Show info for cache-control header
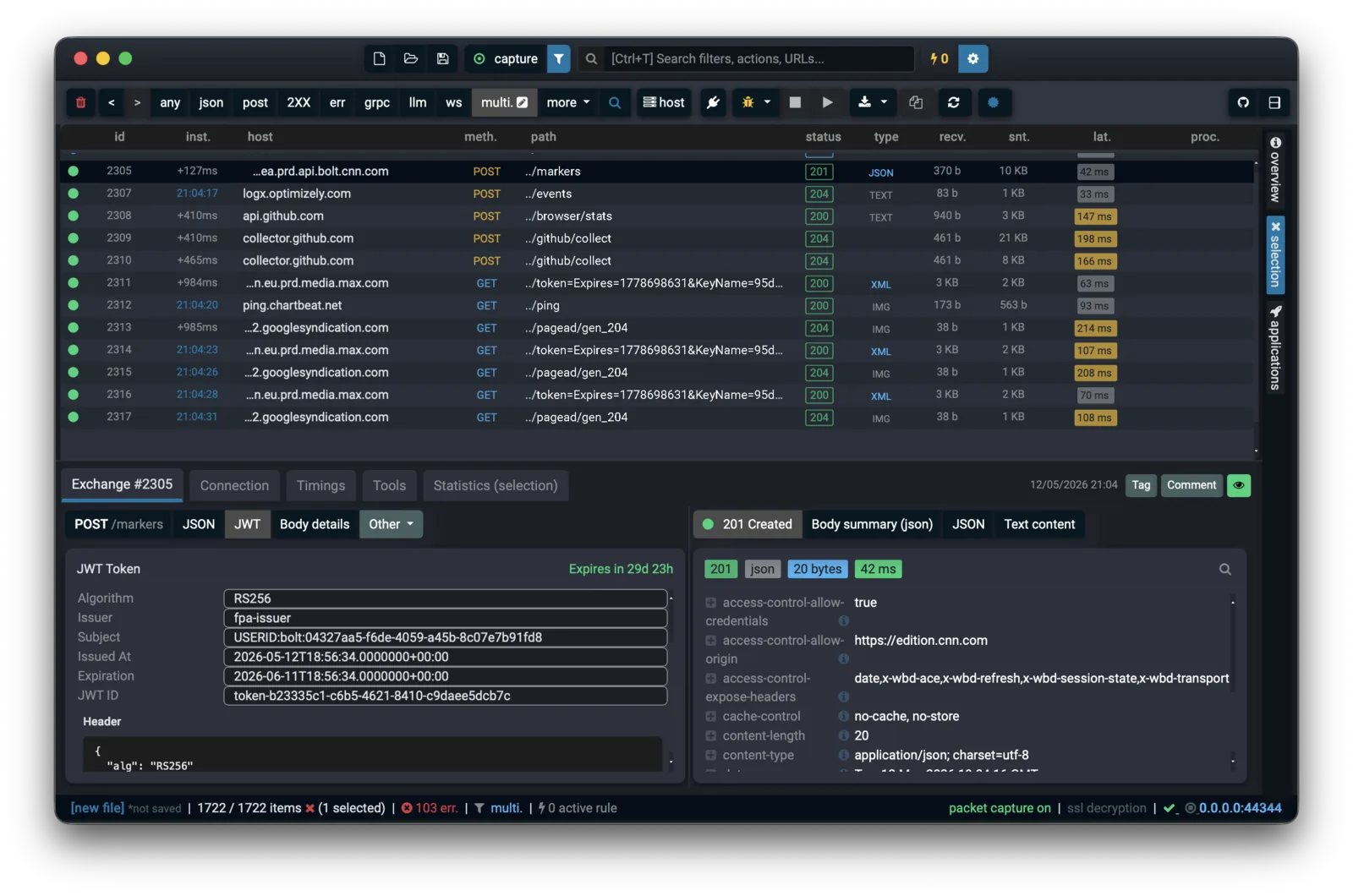Image resolution: width=1353 pixels, height=896 pixels. point(843,716)
